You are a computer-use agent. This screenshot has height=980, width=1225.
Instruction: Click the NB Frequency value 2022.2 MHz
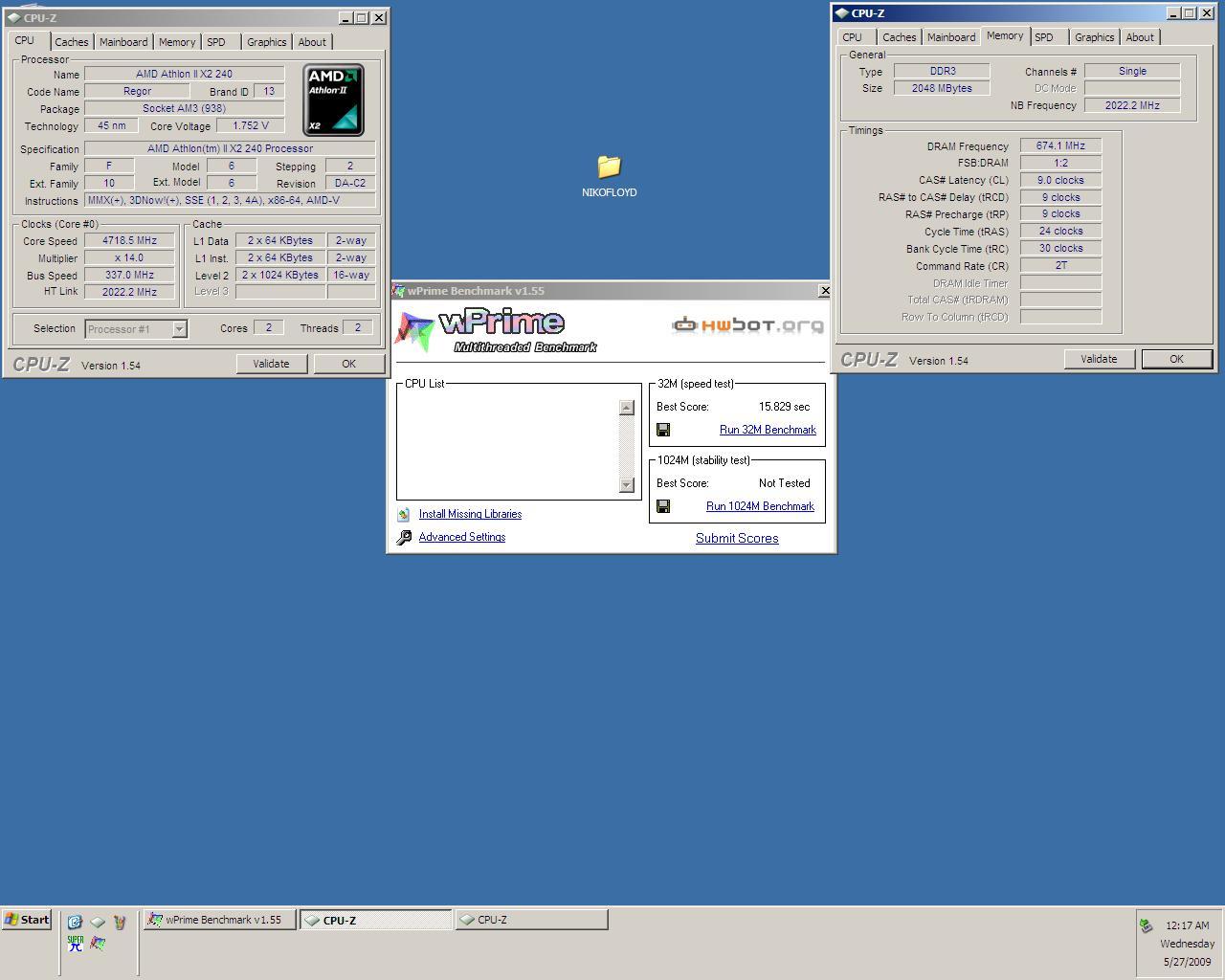1132,105
